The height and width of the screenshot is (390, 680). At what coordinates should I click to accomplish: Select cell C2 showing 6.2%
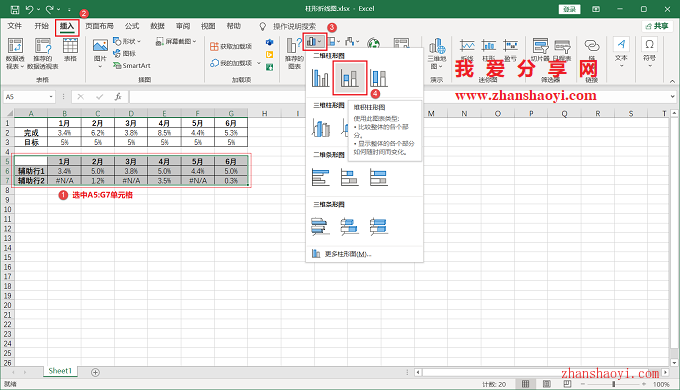98,133
